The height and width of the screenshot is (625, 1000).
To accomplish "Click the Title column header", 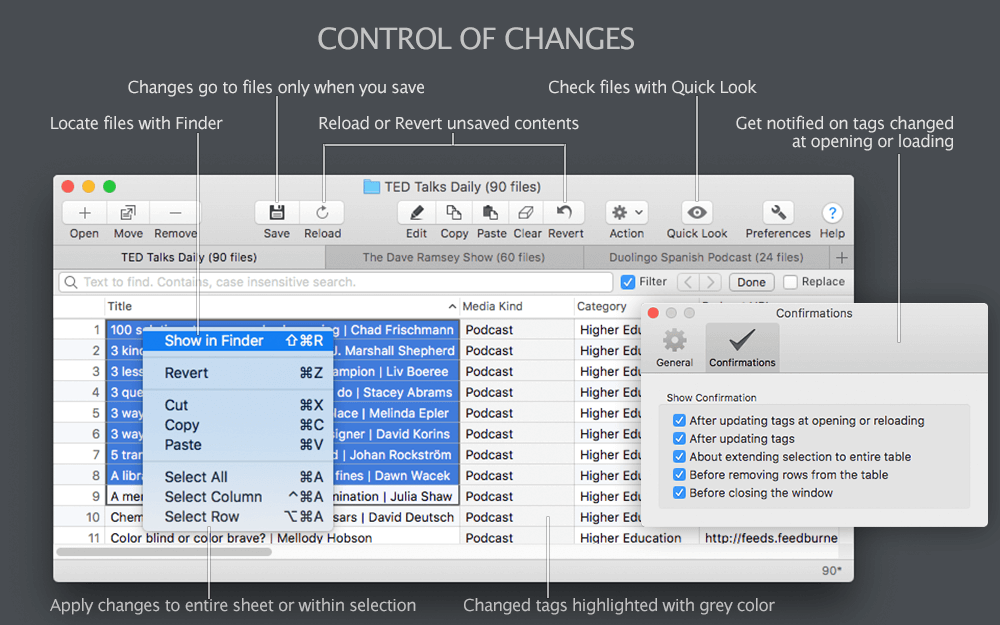I will point(281,307).
